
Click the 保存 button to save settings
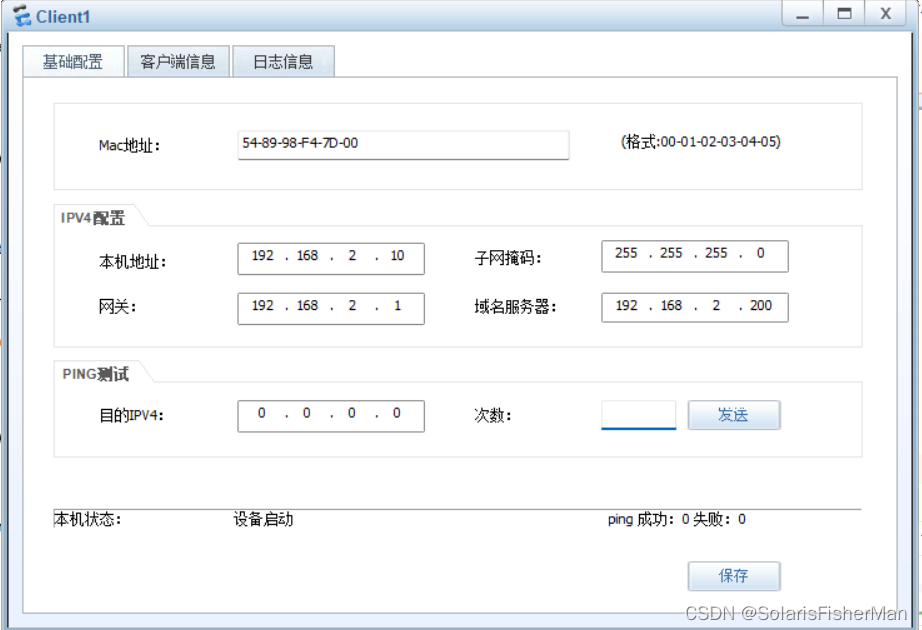(x=734, y=576)
